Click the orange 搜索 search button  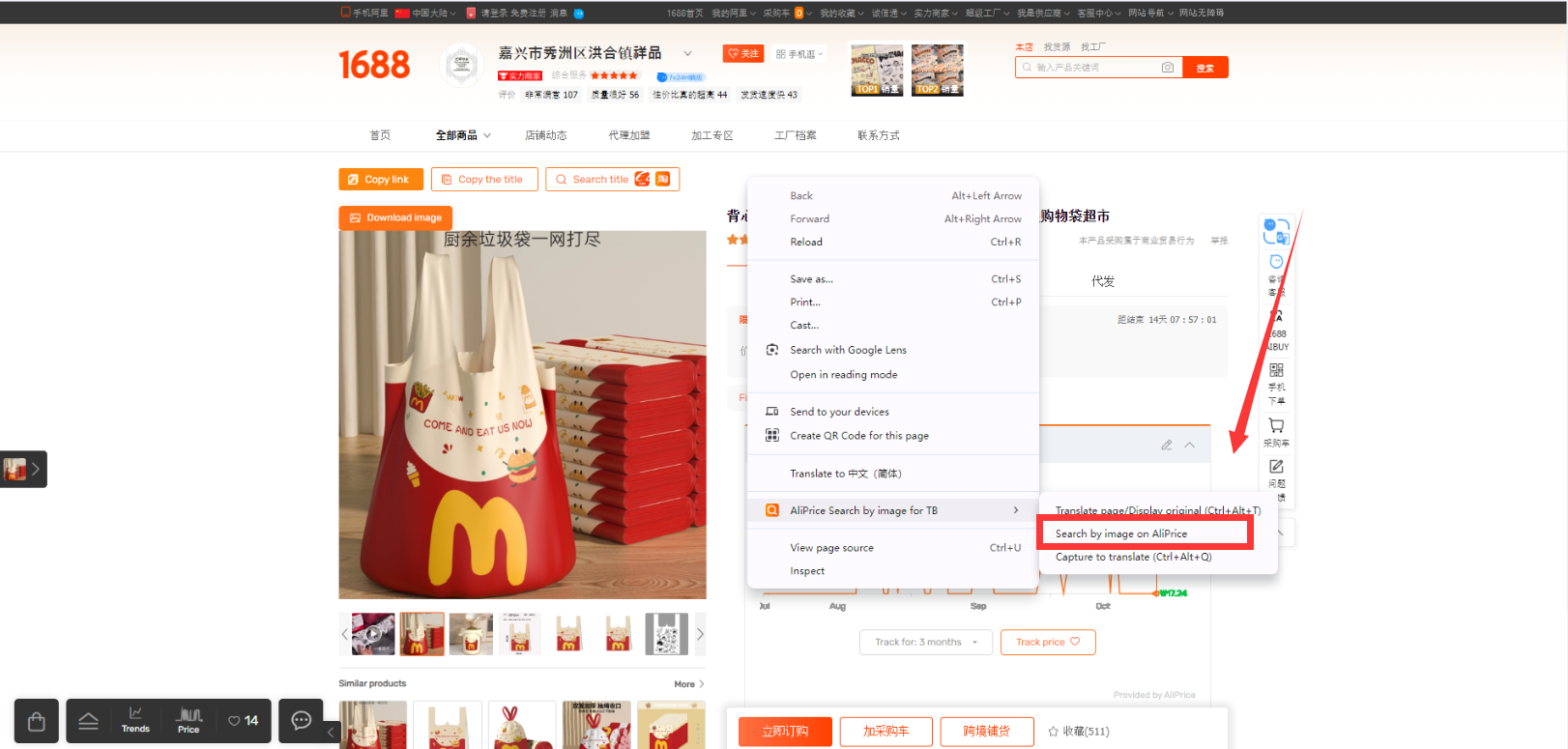(x=1205, y=68)
